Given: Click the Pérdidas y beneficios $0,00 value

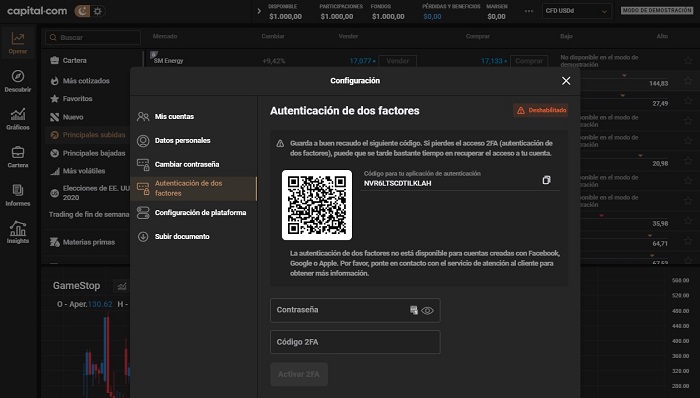Looking at the screenshot, I should coord(432,17).
